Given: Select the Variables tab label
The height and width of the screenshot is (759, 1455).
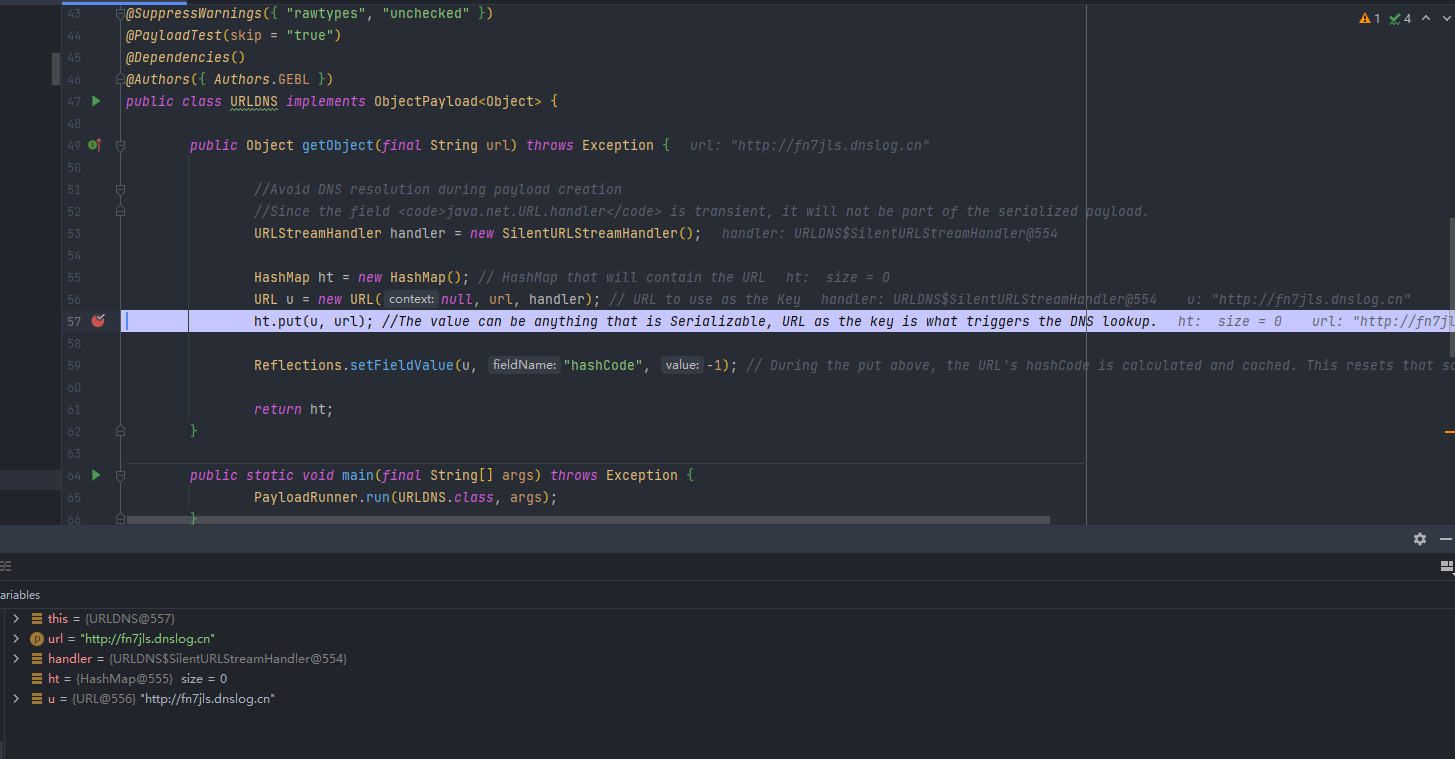Looking at the screenshot, I should point(20,595).
